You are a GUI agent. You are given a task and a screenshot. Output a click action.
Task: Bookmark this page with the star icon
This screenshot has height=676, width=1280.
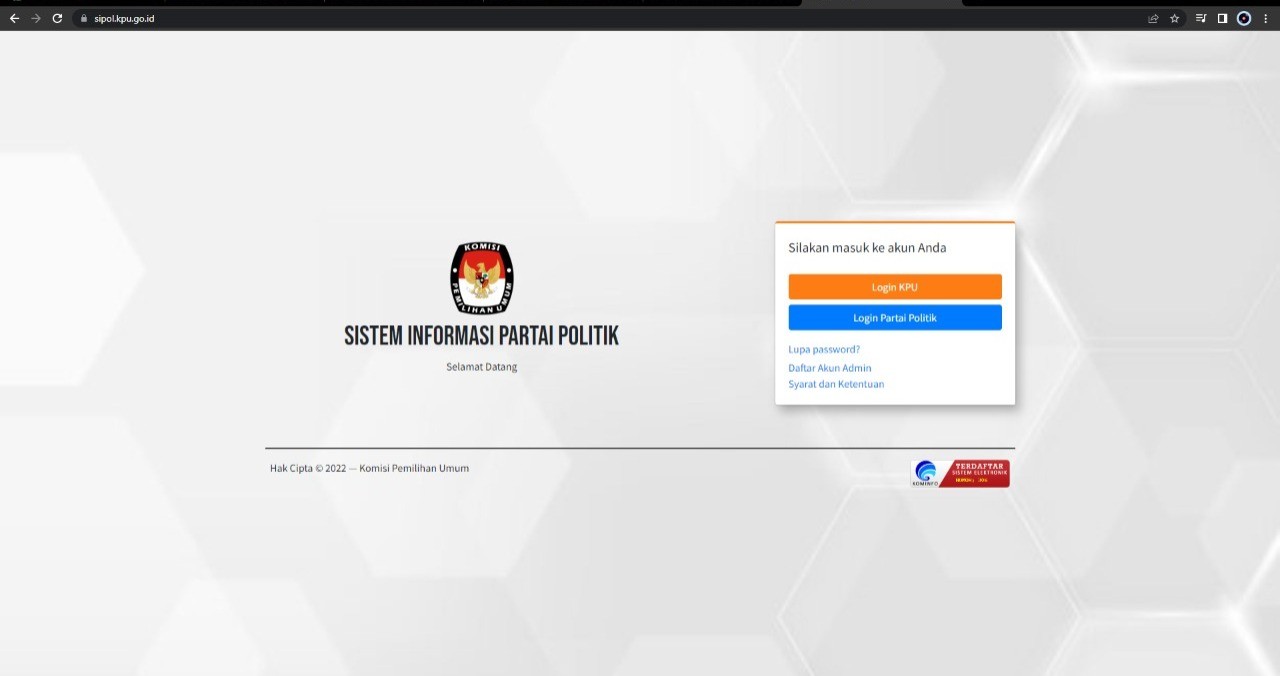1175,18
